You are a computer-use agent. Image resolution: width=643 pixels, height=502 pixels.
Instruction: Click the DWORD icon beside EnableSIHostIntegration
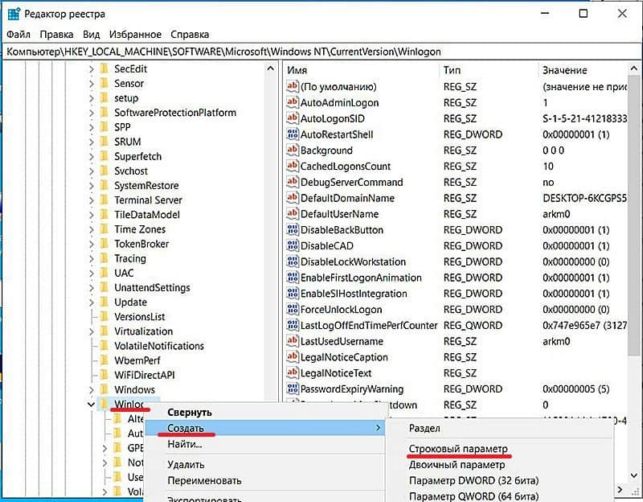pos(292,293)
